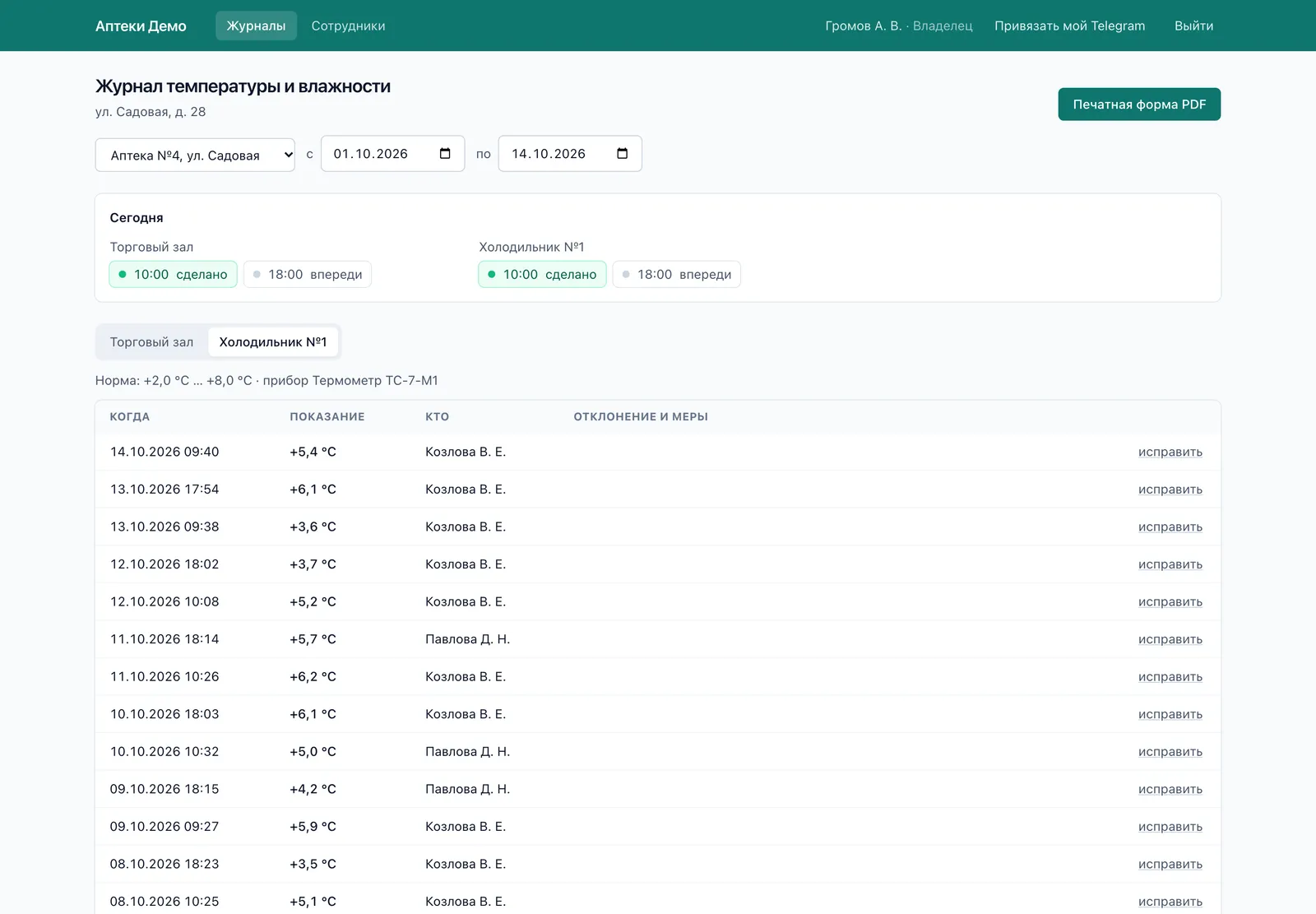Click исправить for 09.10.2026 09:27 entry

tap(1170, 826)
